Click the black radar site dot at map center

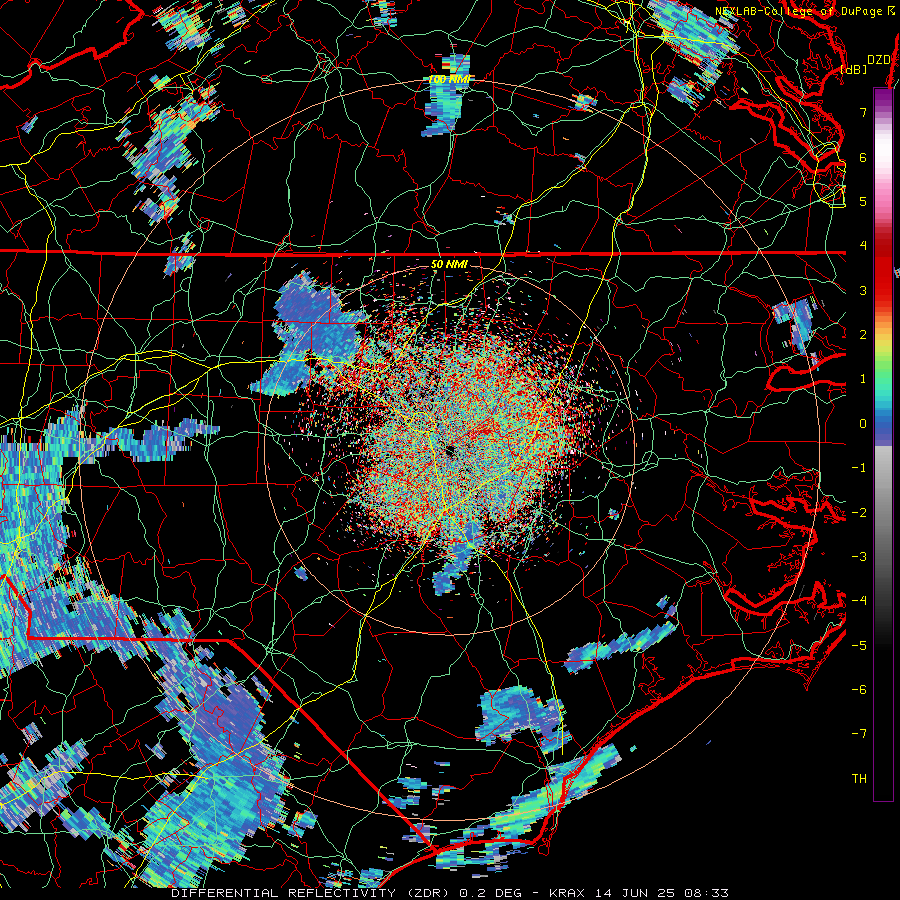tap(449, 451)
